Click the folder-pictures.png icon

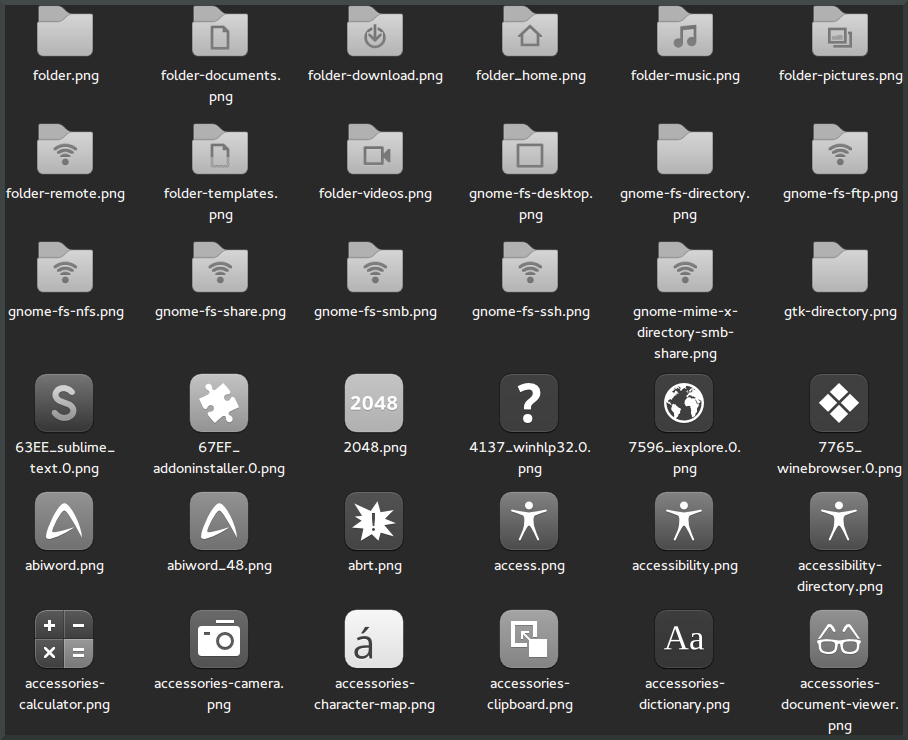click(840, 31)
